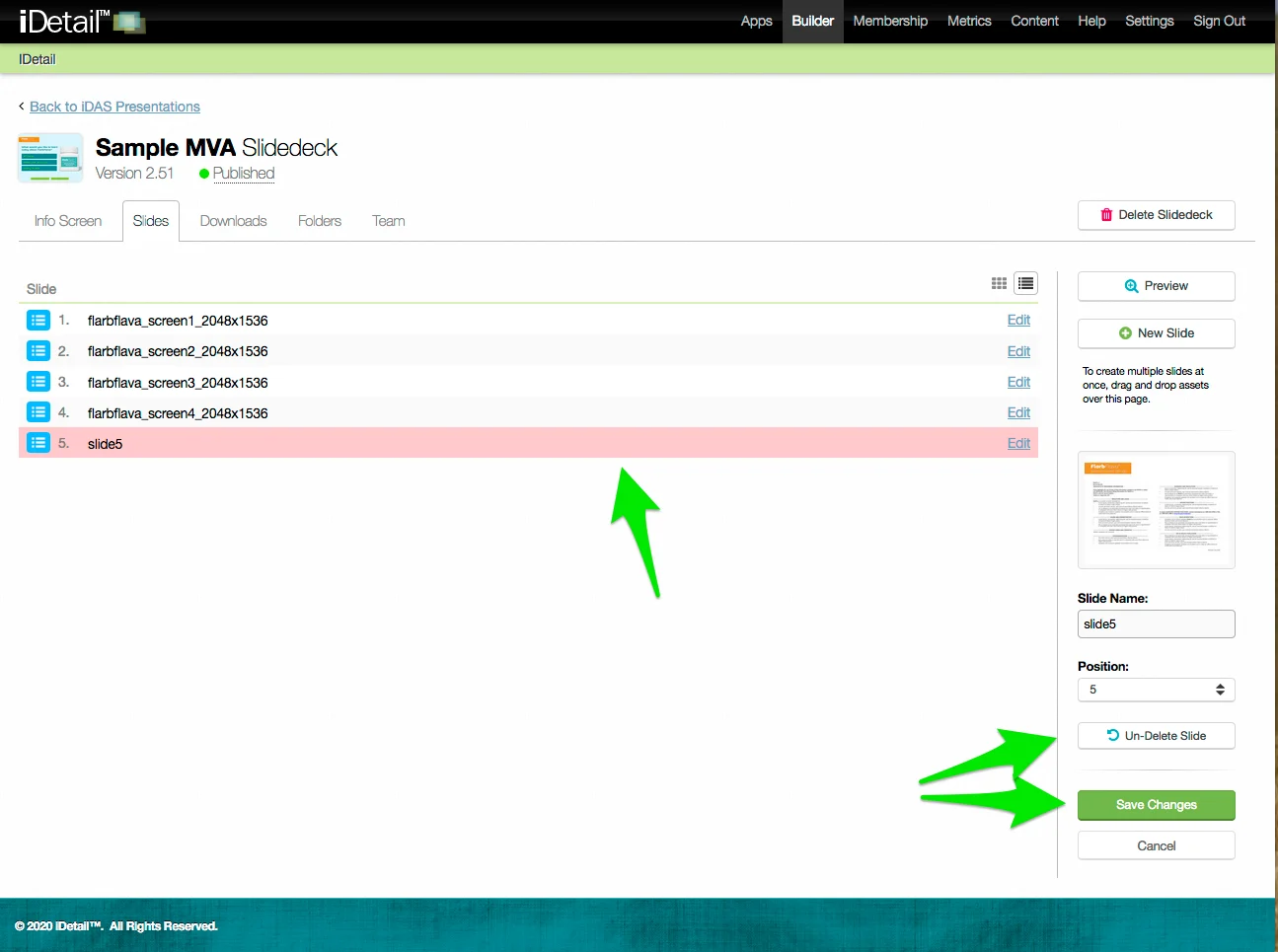The height and width of the screenshot is (952, 1278).
Task: Select the flarbflava_screen1_2048x1536 slide name
Action: click(178, 321)
